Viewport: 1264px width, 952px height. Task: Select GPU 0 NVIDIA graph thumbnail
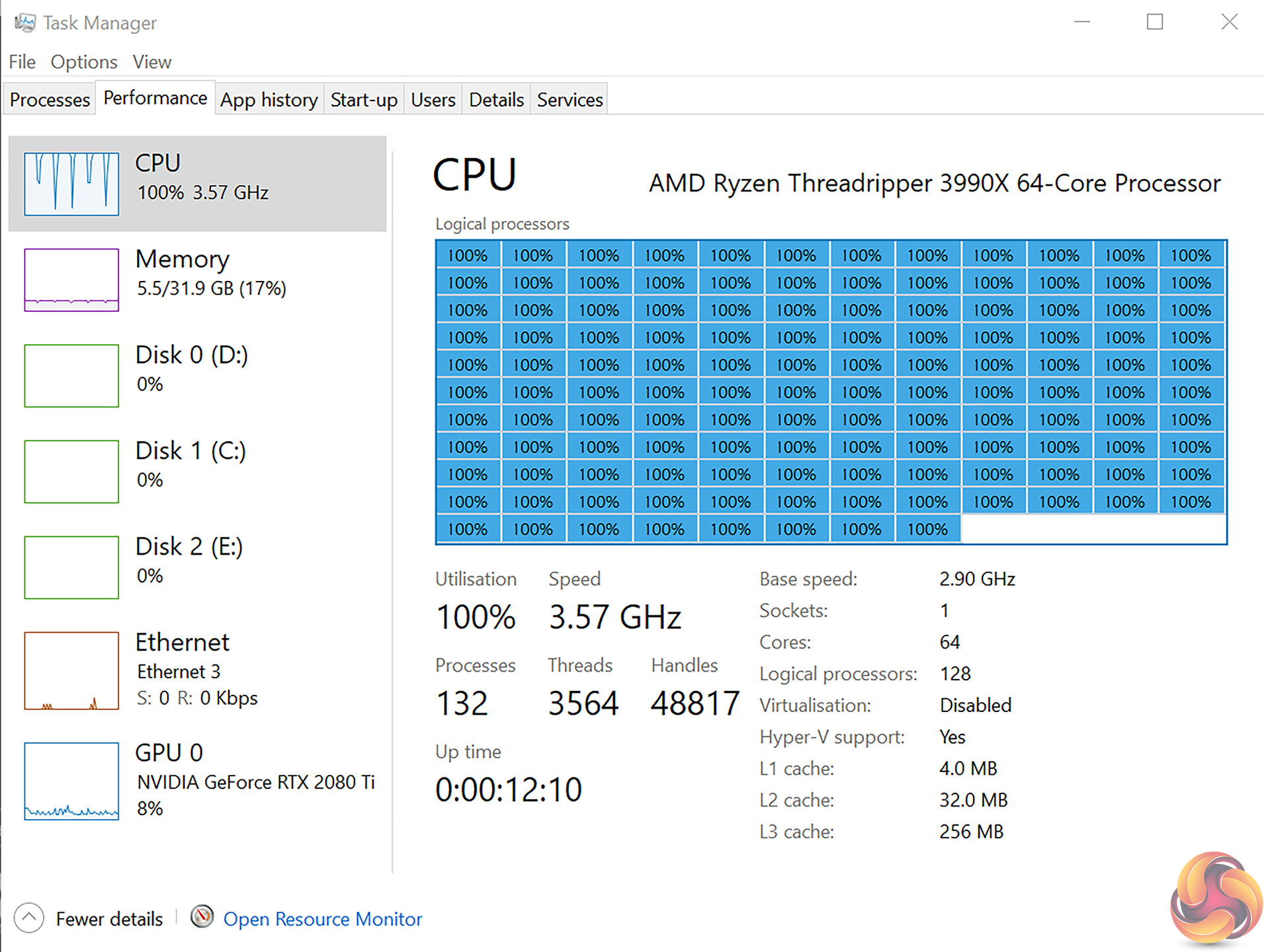(x=71, y=781)
